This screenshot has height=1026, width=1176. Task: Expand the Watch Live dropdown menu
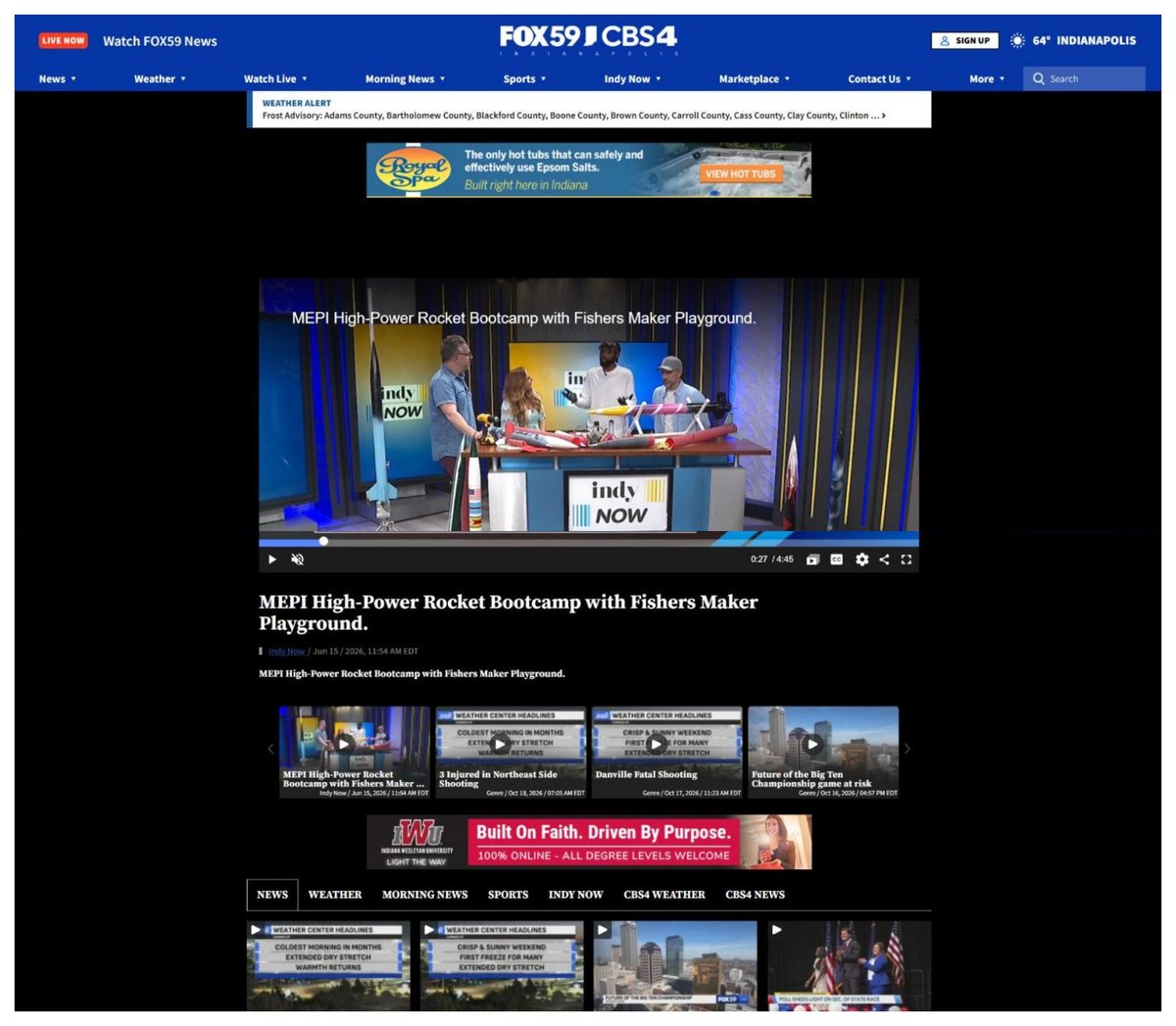coord(275,78)
